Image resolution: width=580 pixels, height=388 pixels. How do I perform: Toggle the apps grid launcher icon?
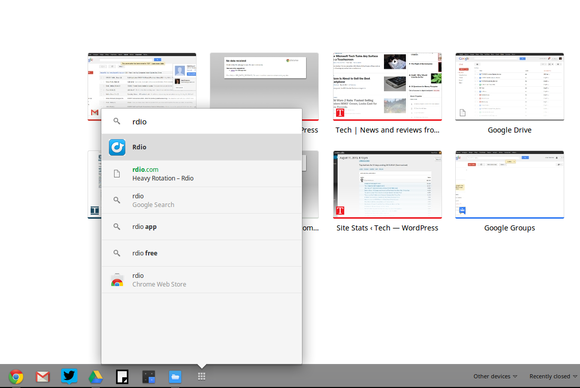click(x=202, y=377)
